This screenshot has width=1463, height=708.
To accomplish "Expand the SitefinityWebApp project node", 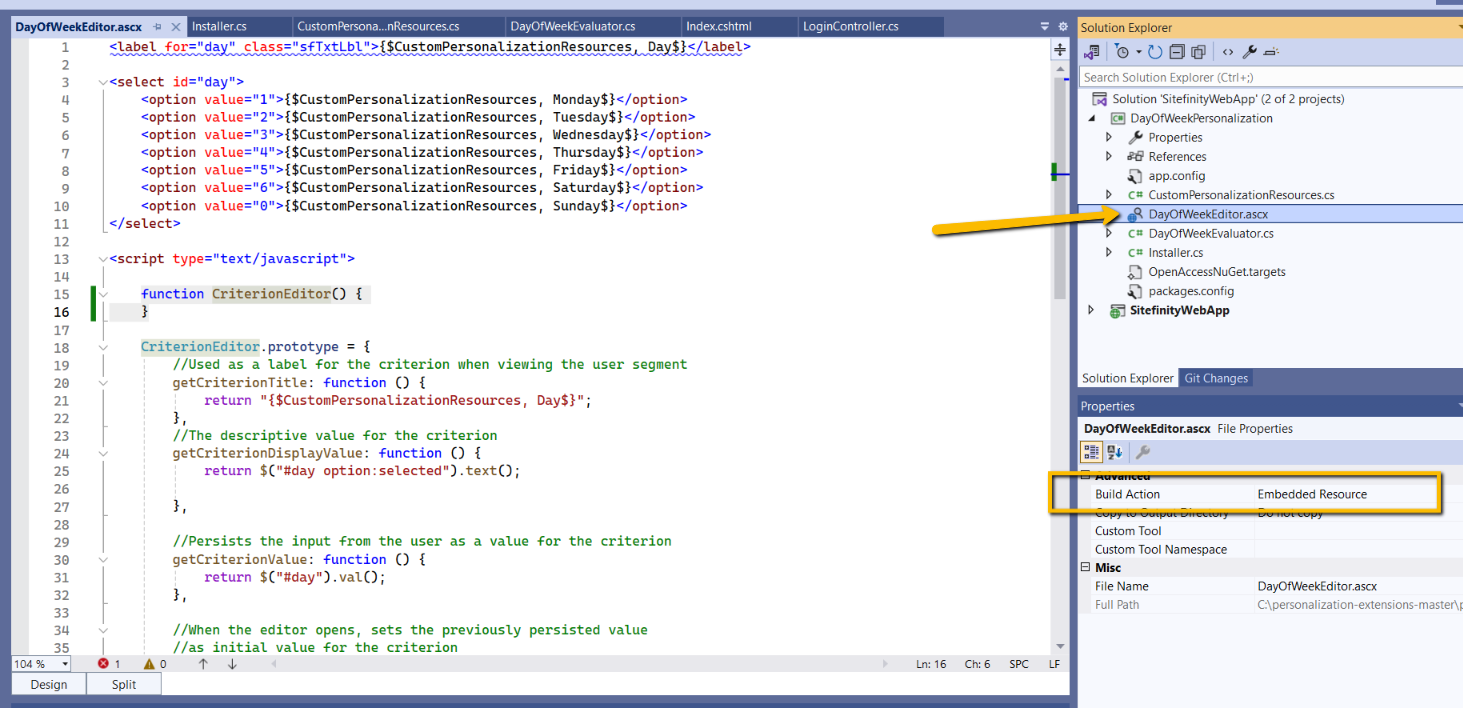I will 1092,311.
